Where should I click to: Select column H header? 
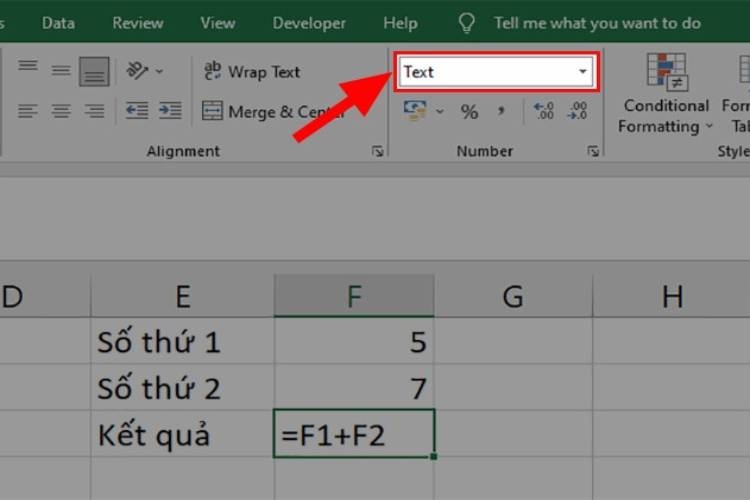tap(671, 295)
